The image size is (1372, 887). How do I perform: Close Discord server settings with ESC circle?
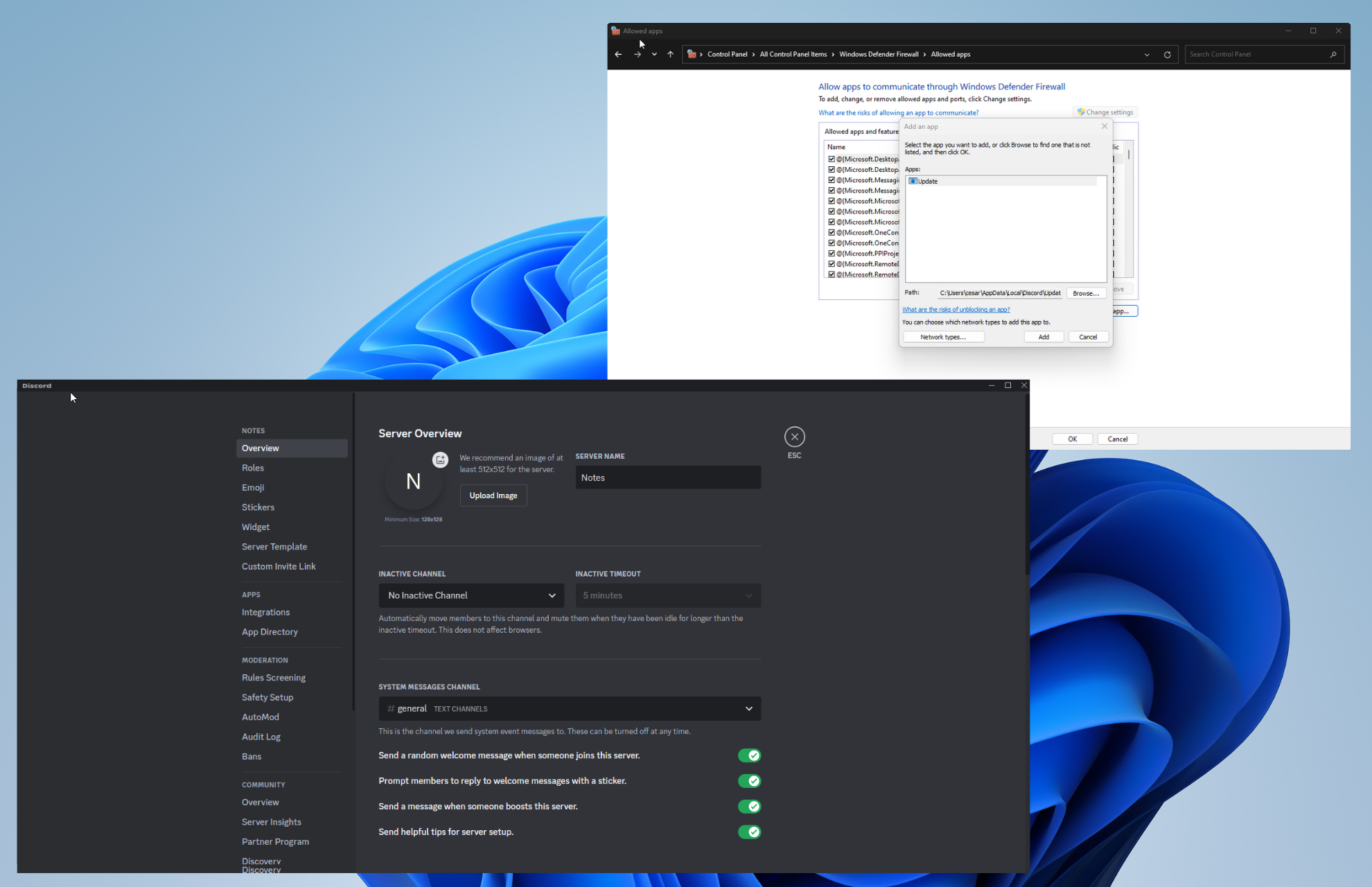[x=794, y=437]
